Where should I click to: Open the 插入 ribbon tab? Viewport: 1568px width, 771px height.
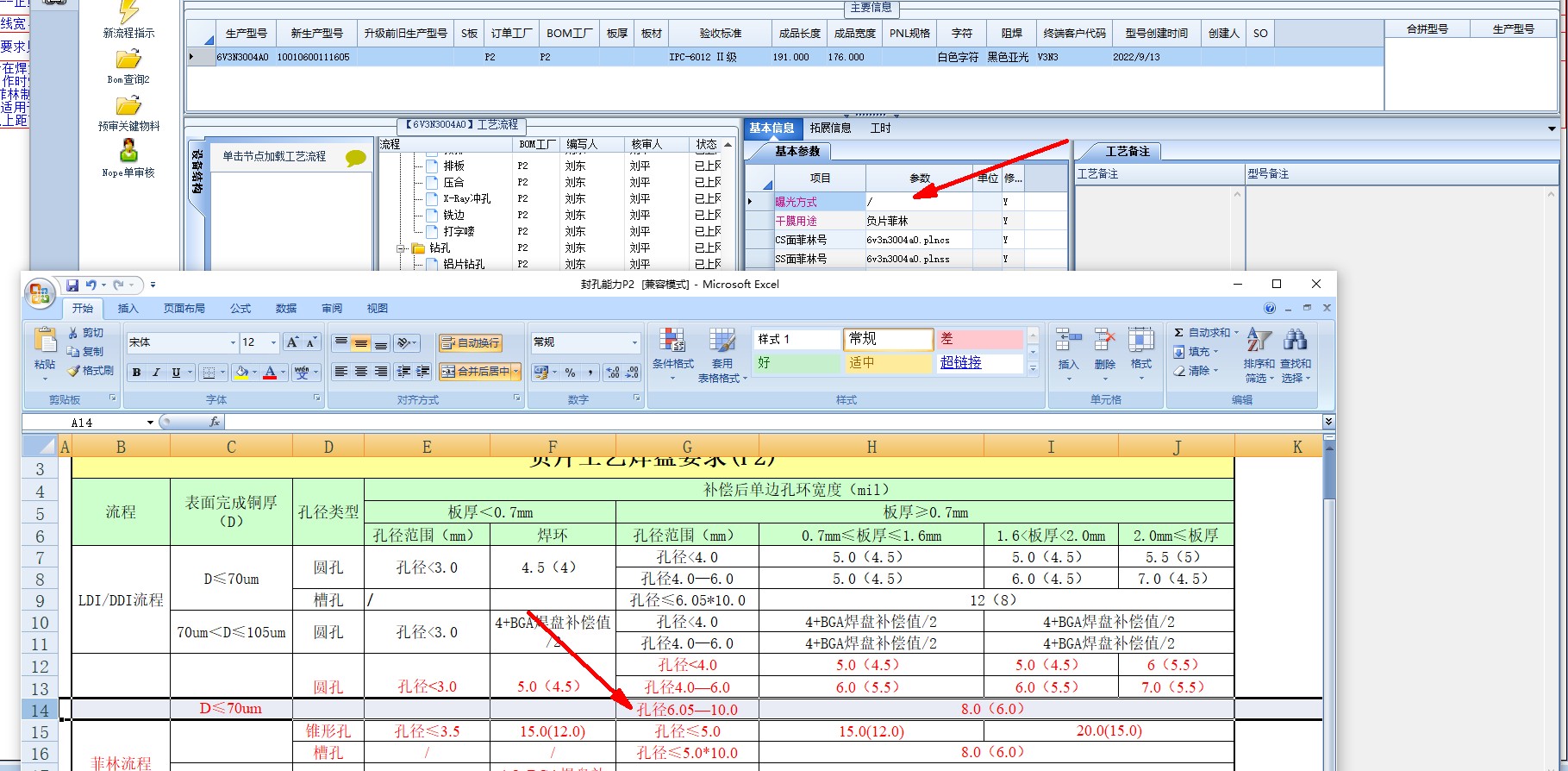(128, 308)
